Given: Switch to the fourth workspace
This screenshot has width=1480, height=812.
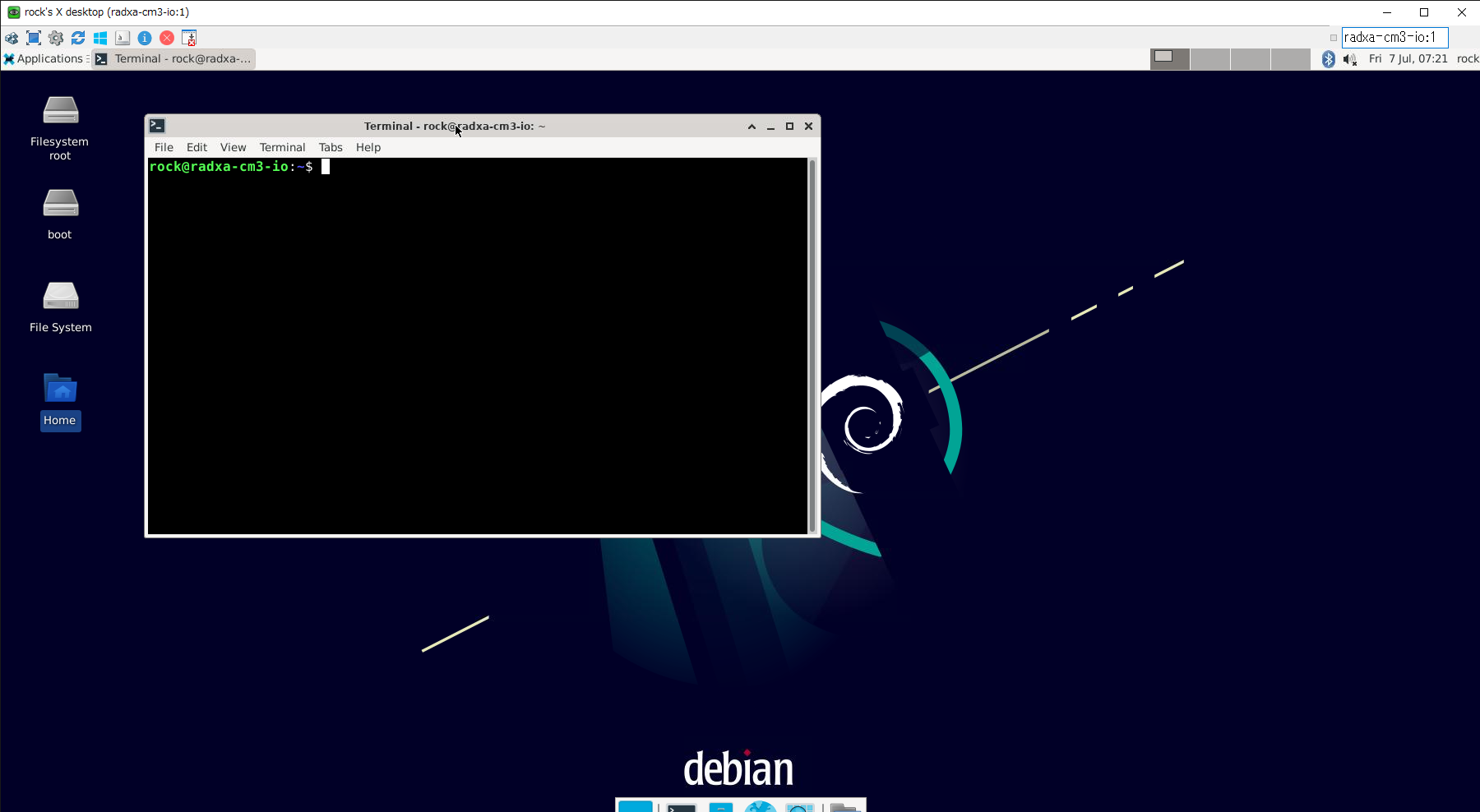Looking at the screenshot, I should point(1291,59).
